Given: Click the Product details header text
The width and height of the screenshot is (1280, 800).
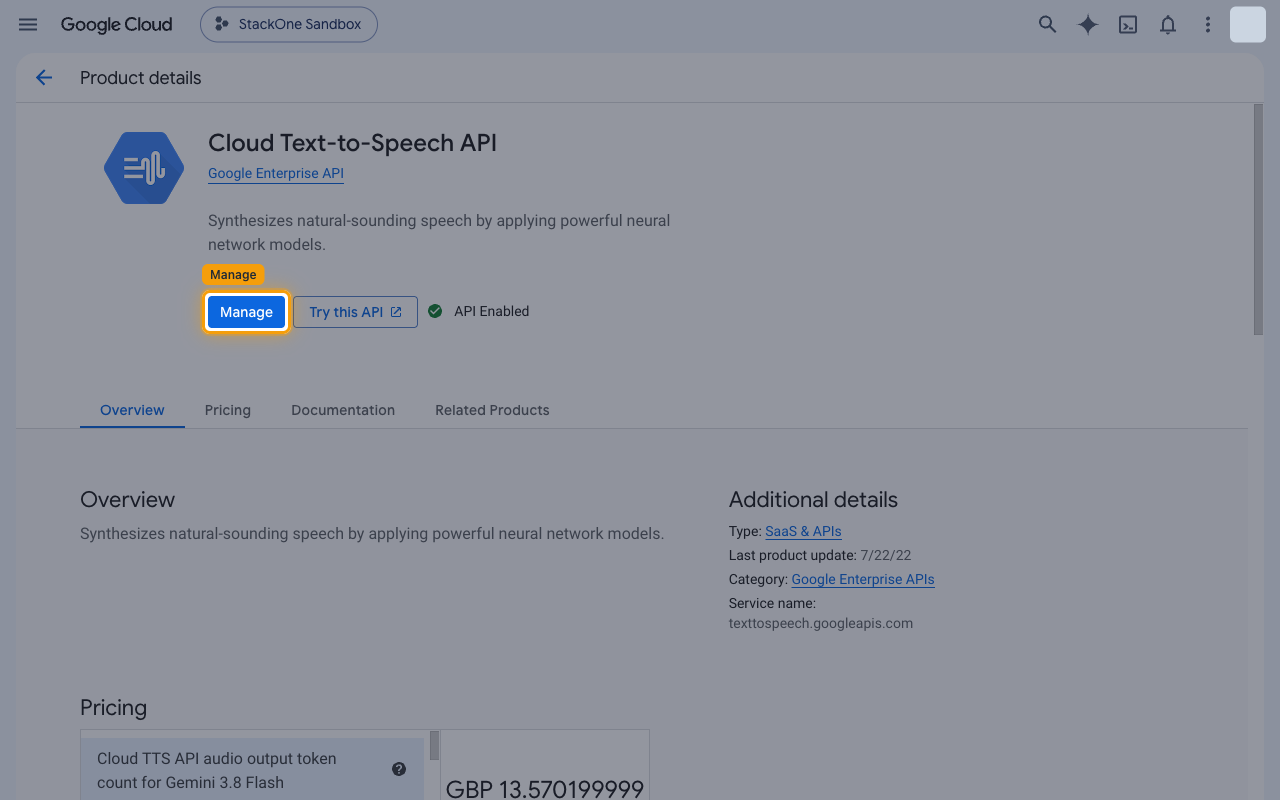Looking at the screenshot, I should (x=141, y=78).
